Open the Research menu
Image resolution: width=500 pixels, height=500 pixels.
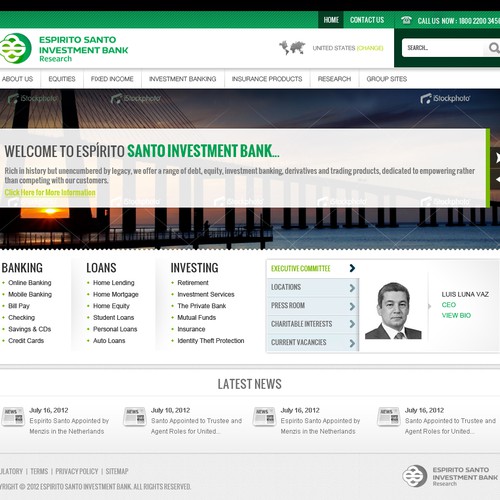pos(334,79)
